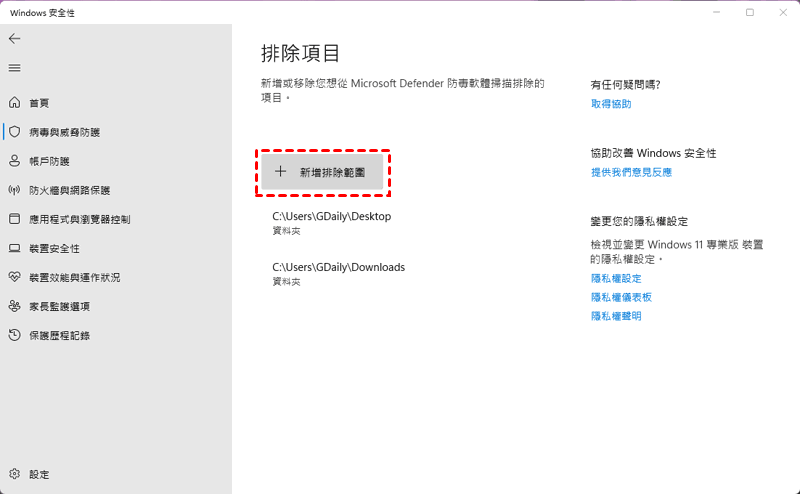Click the protection history clock icon
This screenshot has height=494, width=800.
(14, 335)
